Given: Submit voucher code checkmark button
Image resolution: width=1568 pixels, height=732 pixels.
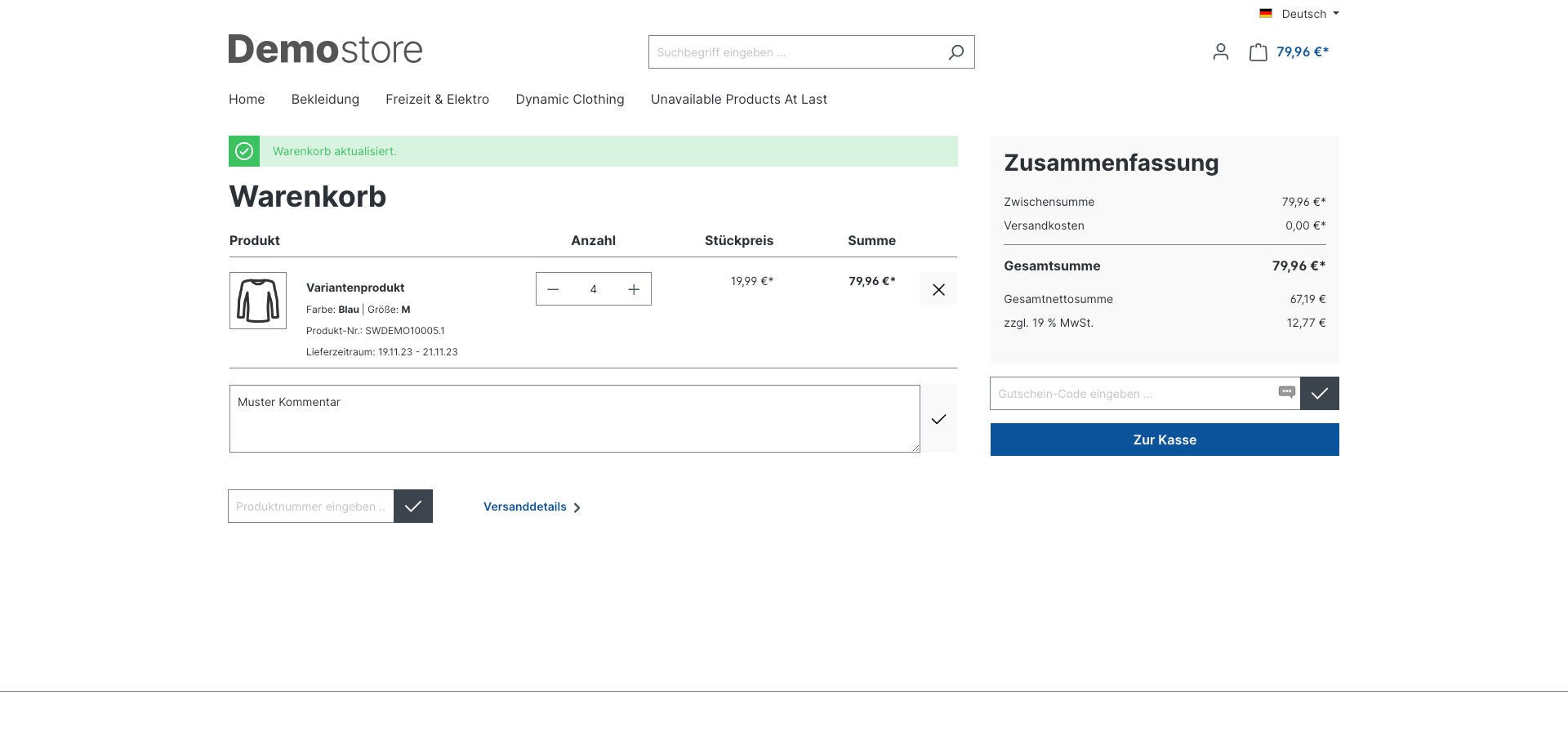Looking at the screenshot, I should 1320,394.
